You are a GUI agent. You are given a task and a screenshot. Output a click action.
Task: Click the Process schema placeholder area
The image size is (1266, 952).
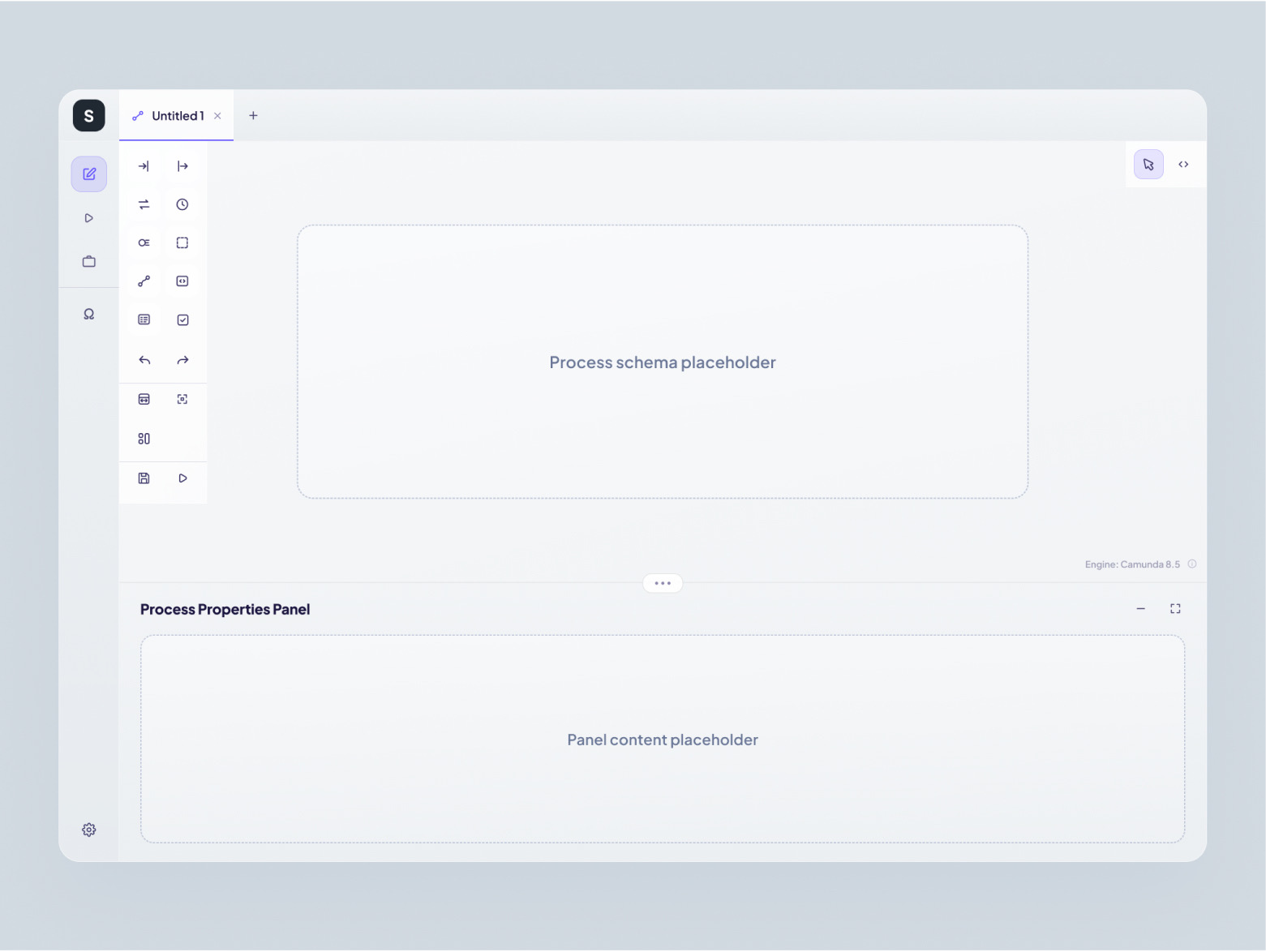pyautogui.click(x=663, y=362)
